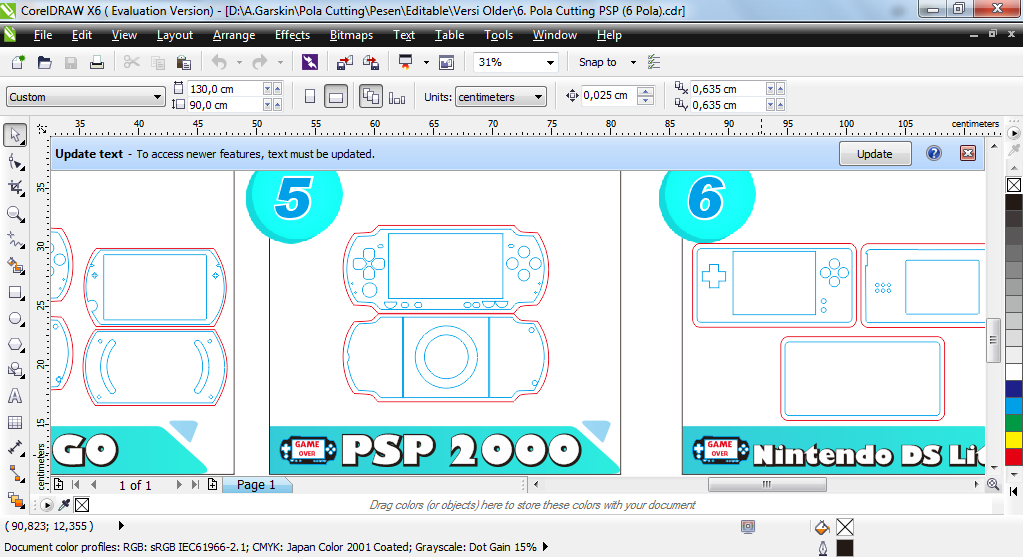
Task: Toggle Current page layout button
Action: coord(397,97)
